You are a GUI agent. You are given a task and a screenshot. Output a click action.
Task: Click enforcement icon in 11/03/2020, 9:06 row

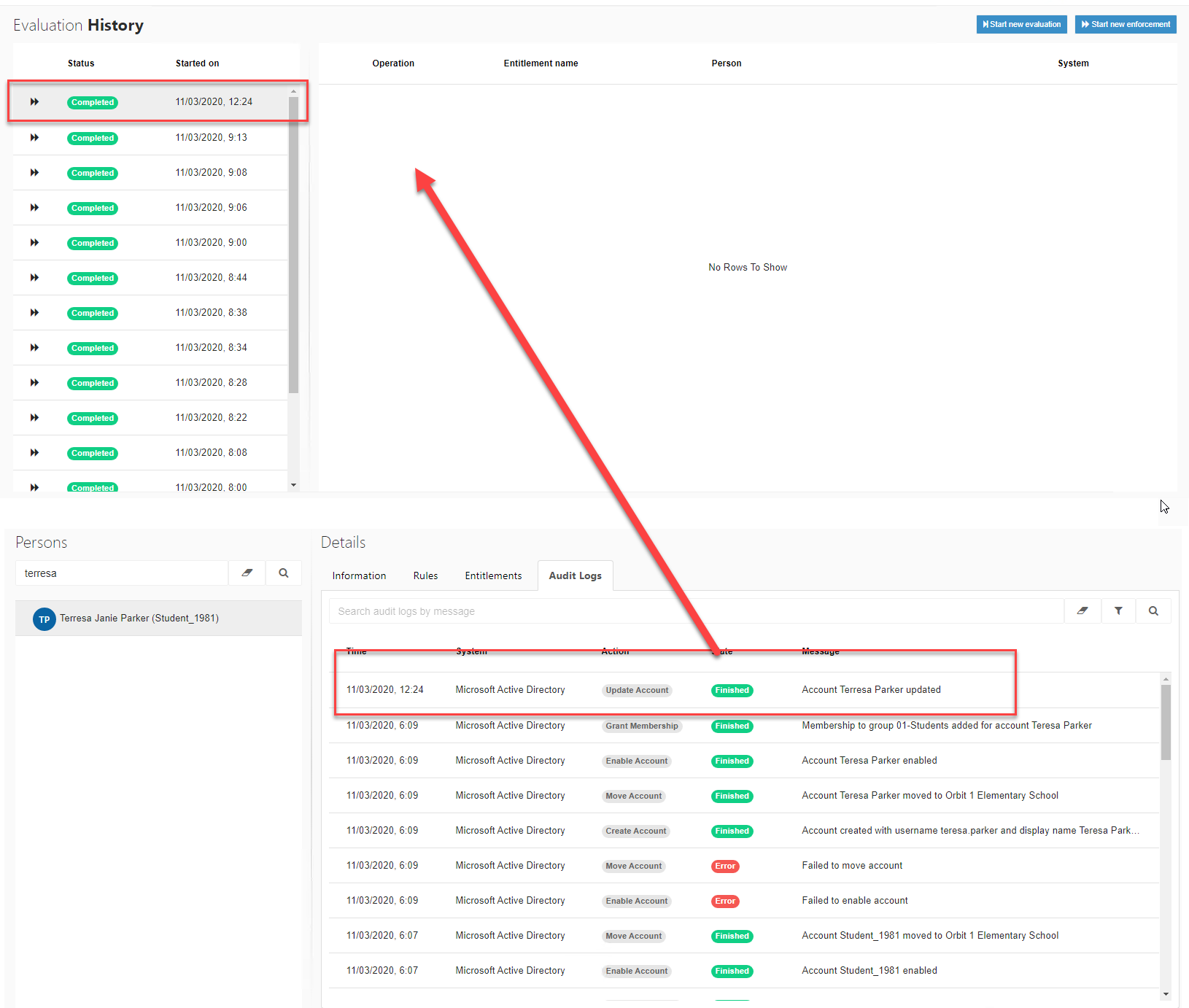tap(34, 208)
